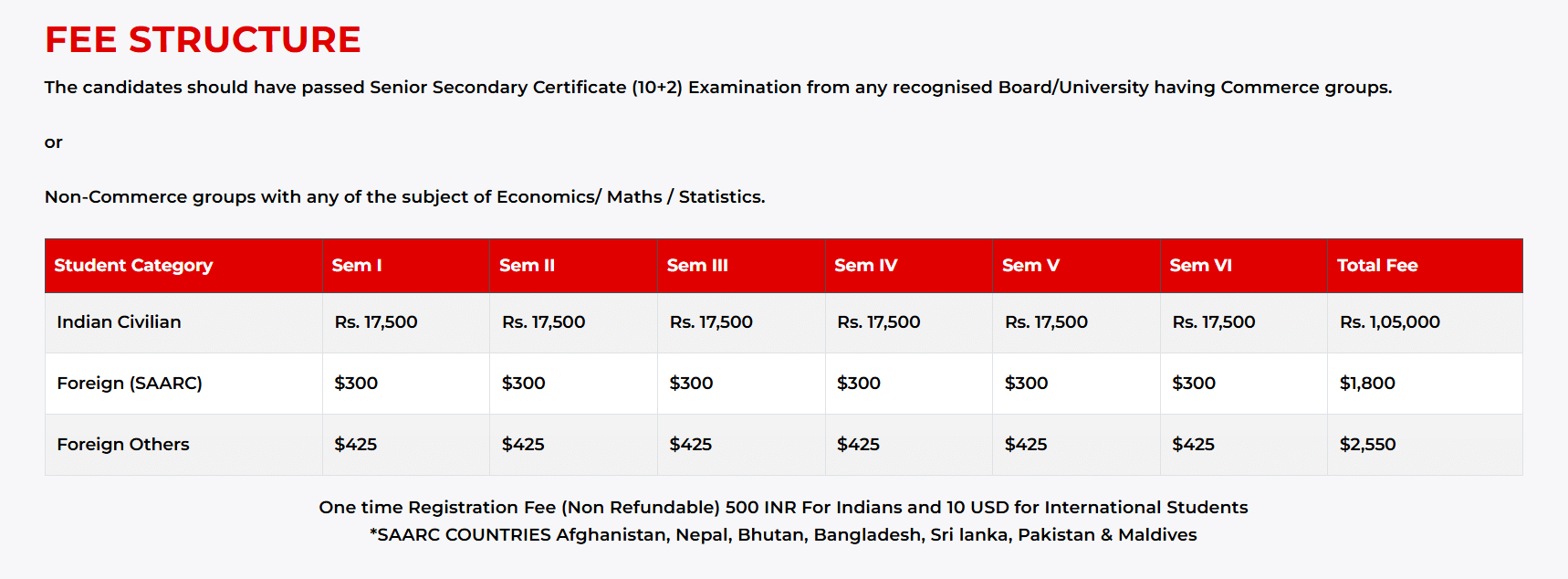1568x579 pixels.
Task: Click the one time Registration Fee note
Action: (x=783, y=508)
